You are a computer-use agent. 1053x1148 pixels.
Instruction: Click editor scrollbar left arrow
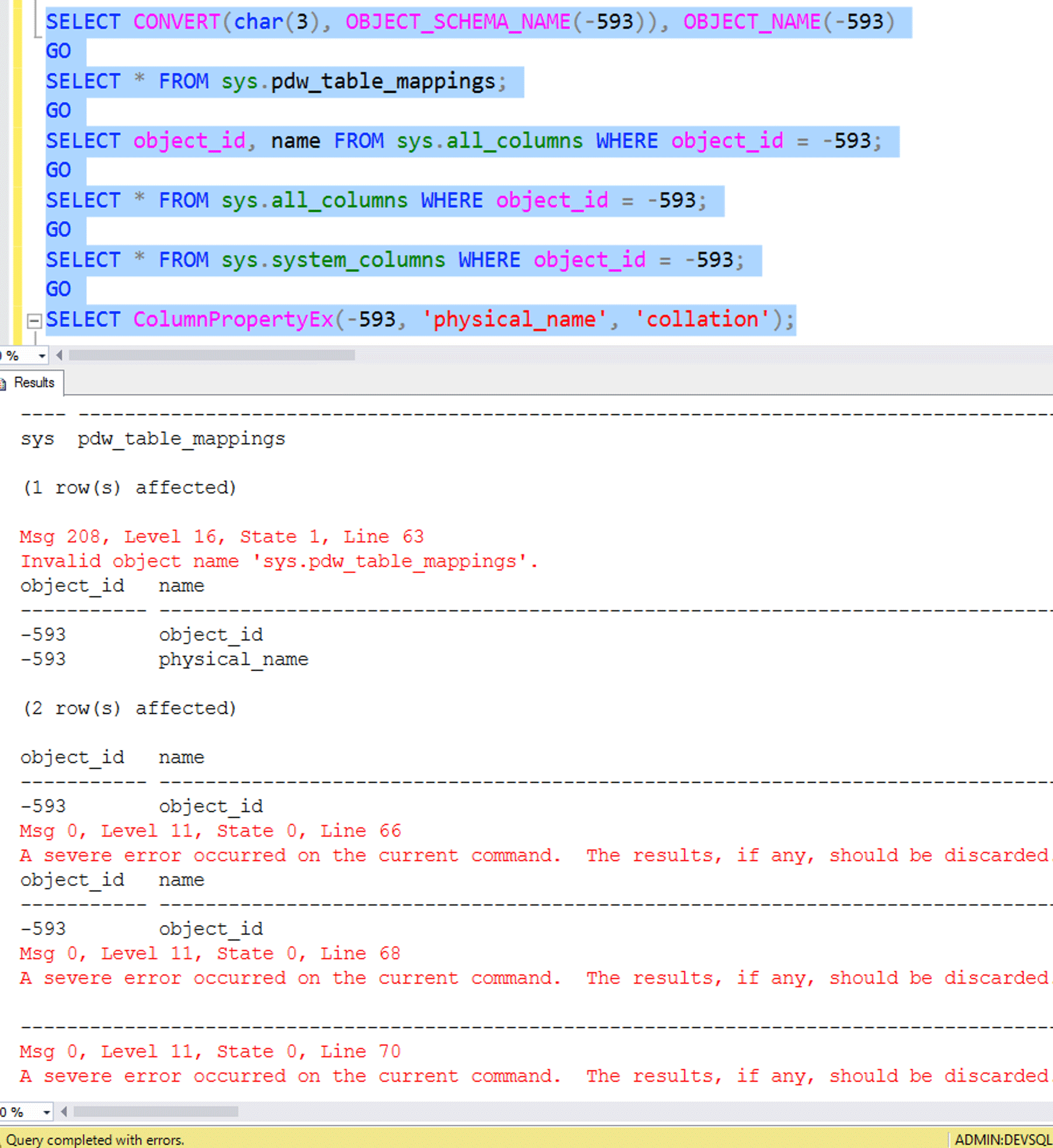(59, 355)
